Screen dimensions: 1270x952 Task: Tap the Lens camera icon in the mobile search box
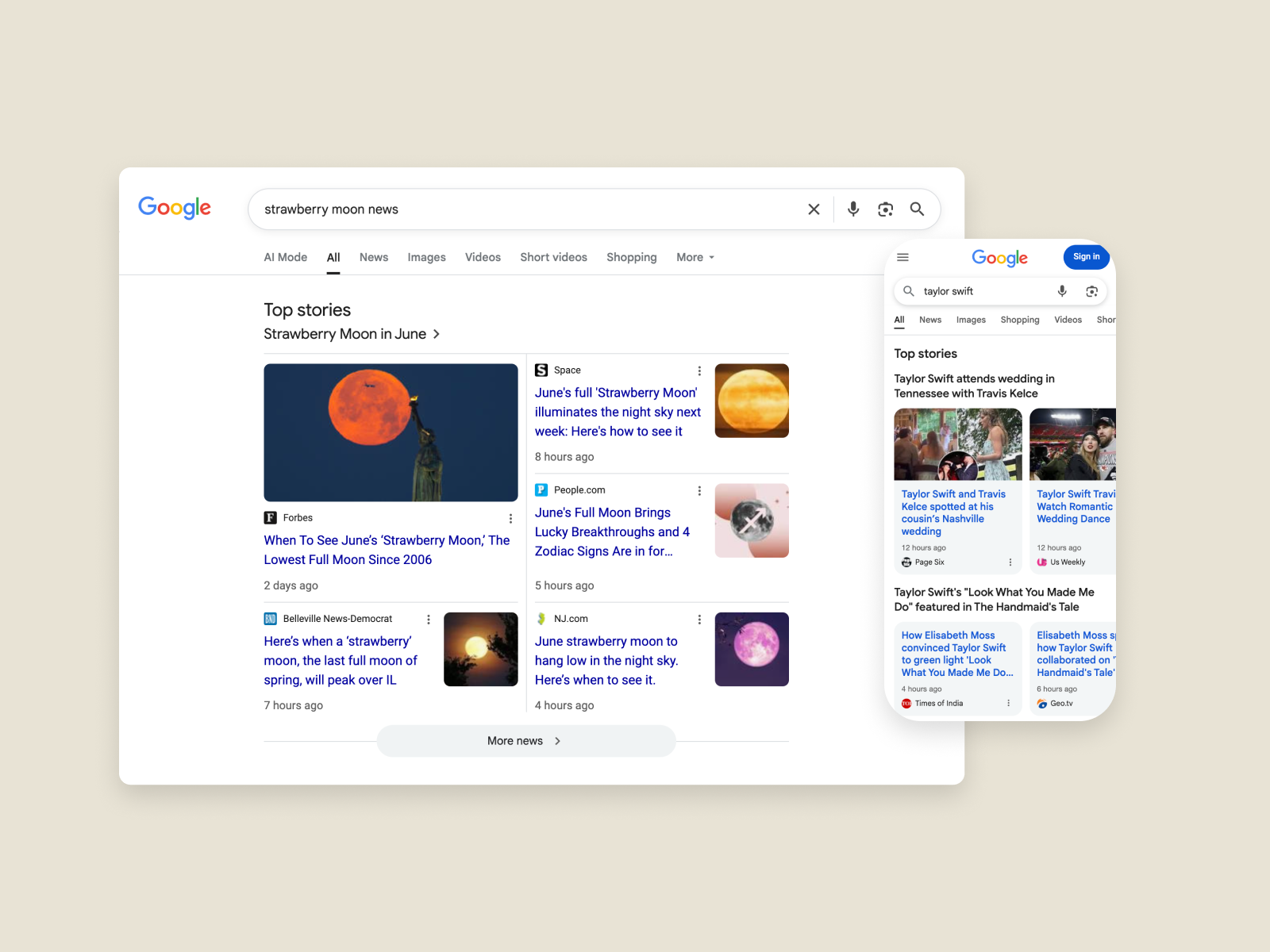coord(1091,291)
